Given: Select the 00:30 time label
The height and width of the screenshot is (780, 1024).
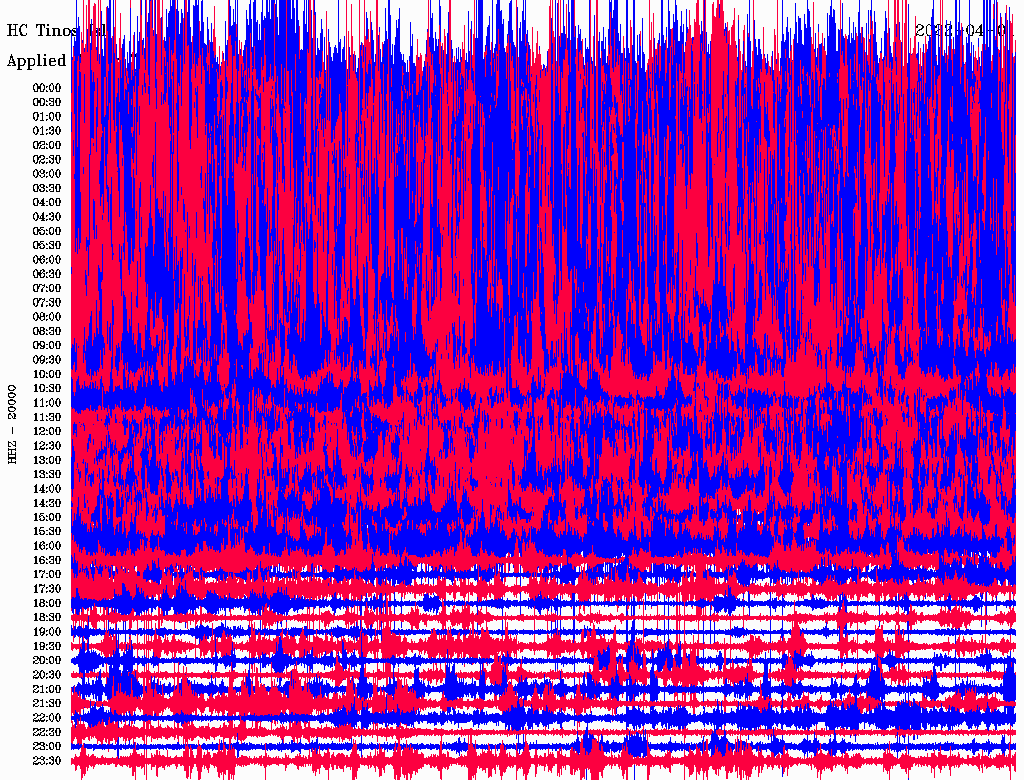Looking at the screenshot, I should click(47, 102).
